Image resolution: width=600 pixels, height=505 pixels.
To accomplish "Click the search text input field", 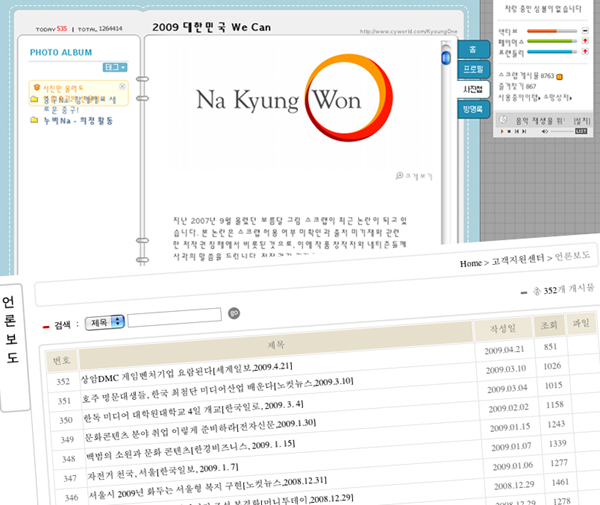I will 175,317.
